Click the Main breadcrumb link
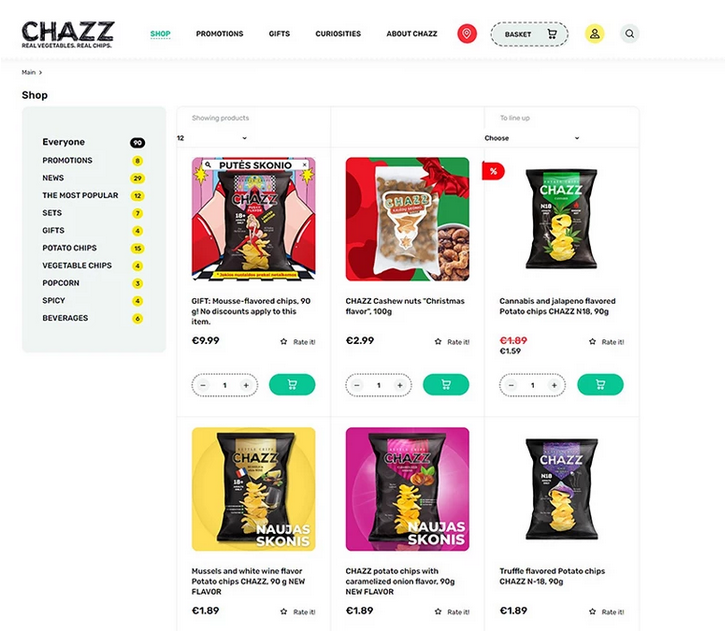The height and width of the screenshot is (631, 725). pos(28,72)
